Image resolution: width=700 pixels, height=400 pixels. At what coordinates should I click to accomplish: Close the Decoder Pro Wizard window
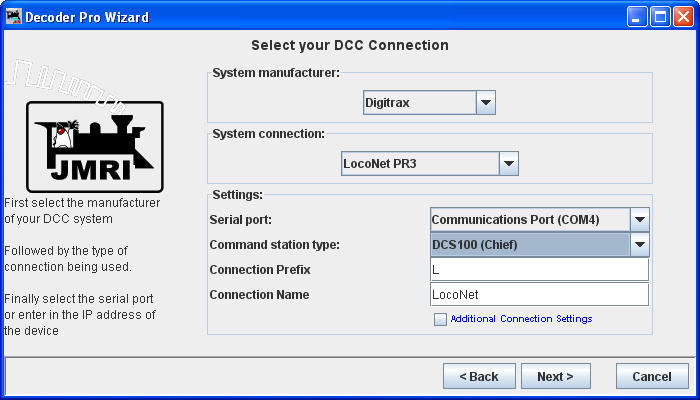[x=683, y=17]
